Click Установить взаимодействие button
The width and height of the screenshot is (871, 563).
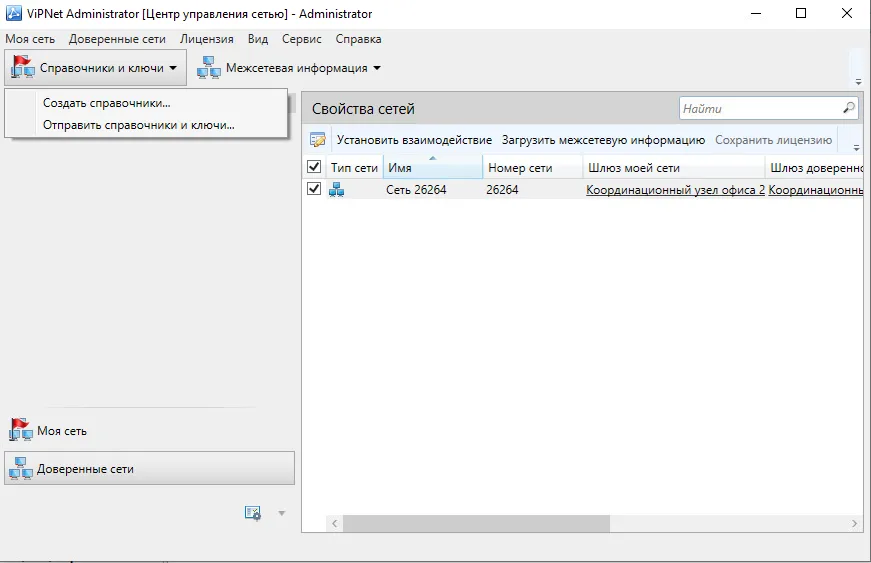[414, 140]
